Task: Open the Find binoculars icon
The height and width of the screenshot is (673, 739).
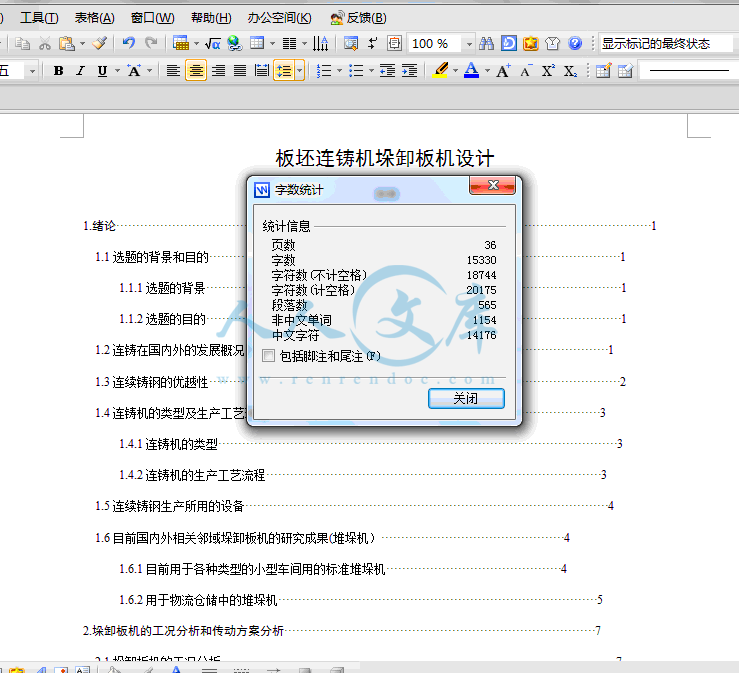Action: [x=486, y=43]
